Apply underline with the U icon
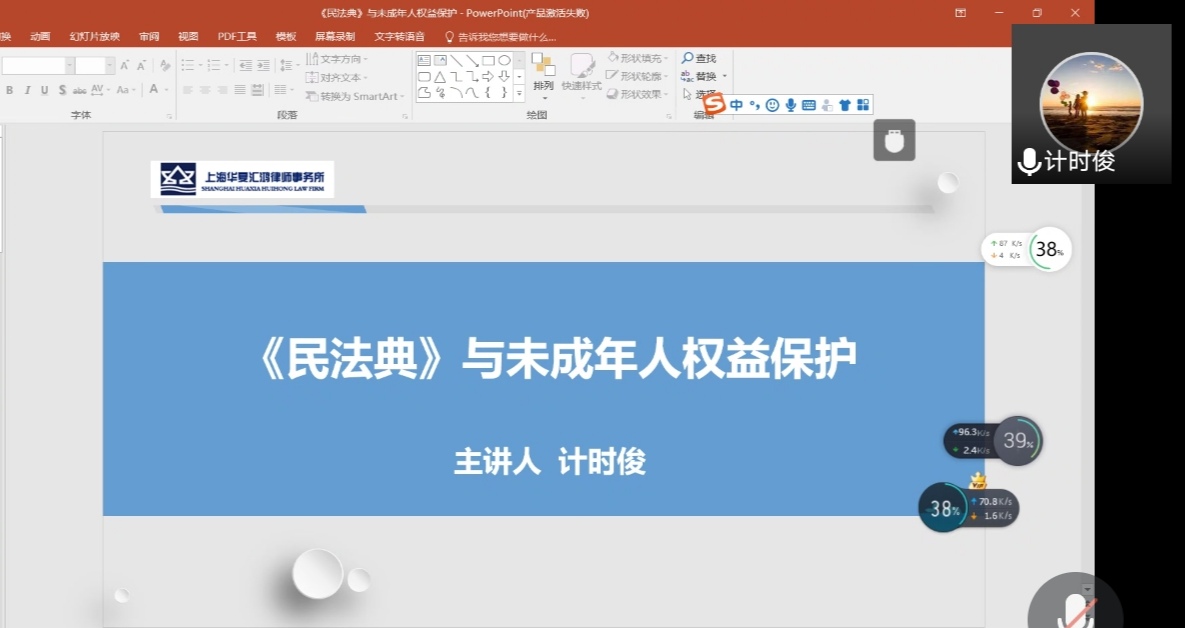 tap(44, 90)
